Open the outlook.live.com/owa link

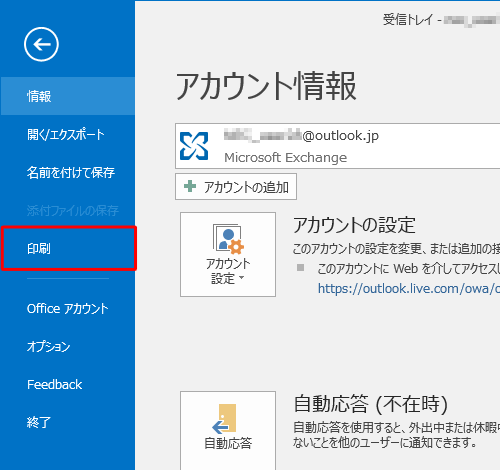point(409,289)
